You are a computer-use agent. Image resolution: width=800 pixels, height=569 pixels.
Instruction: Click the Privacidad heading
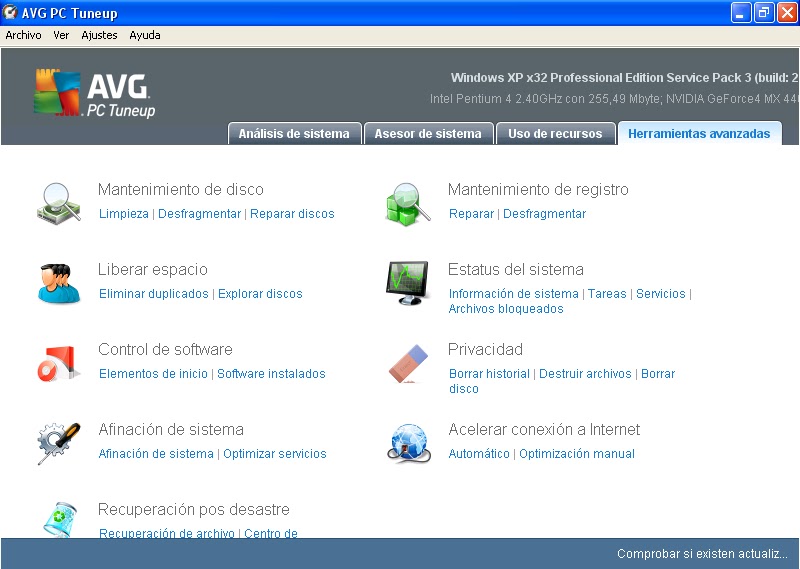pyautogui.click(x=485, y=350)
